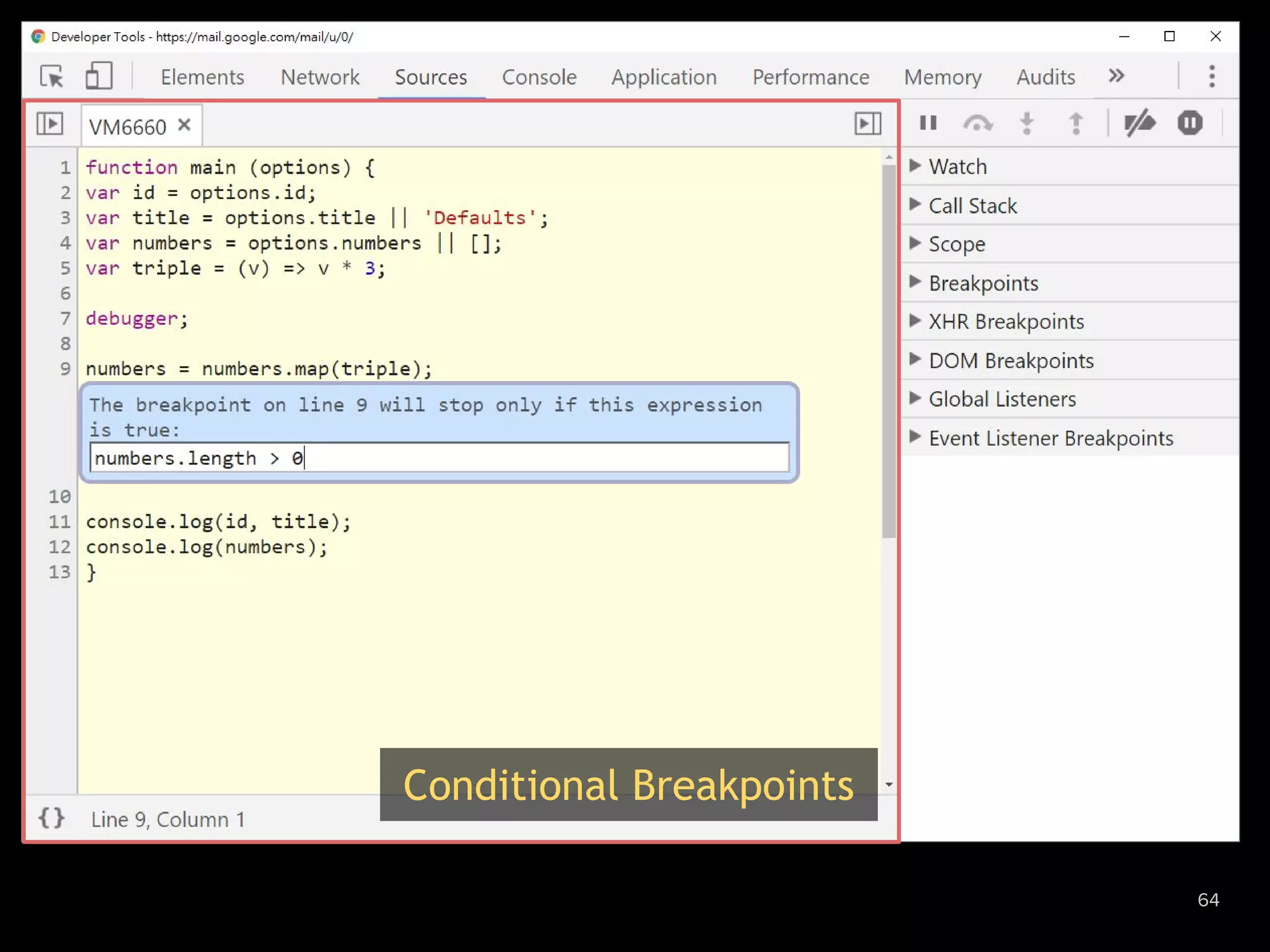
Task: Click the scrollbar up arrow
Action: 889,157
